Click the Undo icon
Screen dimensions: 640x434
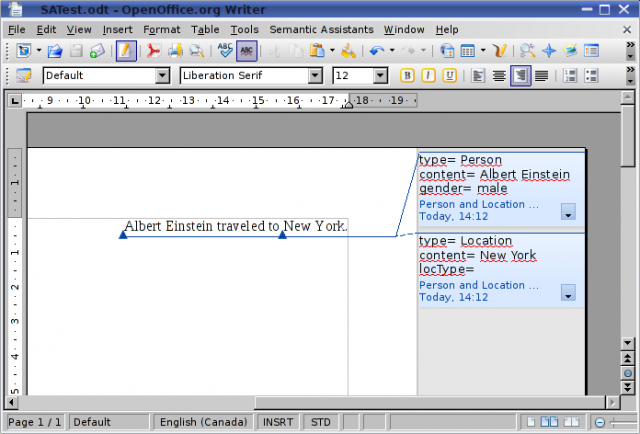(x=377, y=51)
